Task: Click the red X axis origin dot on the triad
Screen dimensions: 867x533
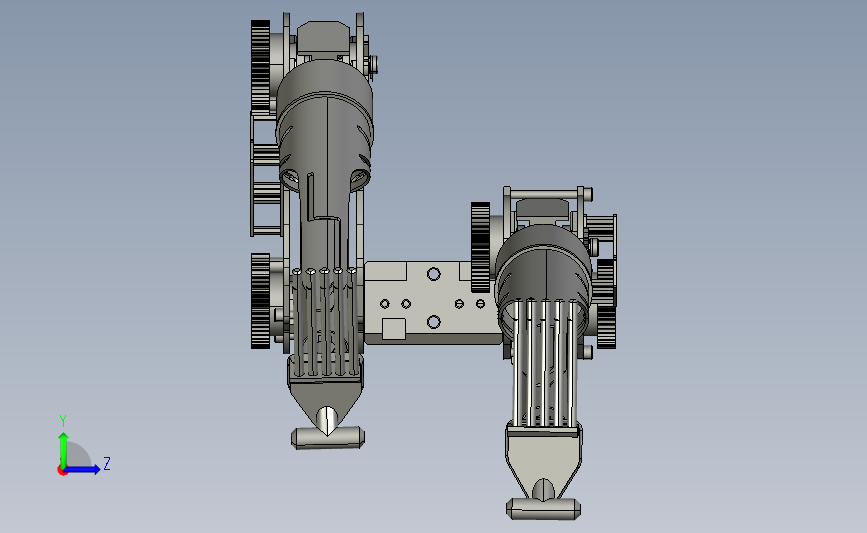Action: 62,471
